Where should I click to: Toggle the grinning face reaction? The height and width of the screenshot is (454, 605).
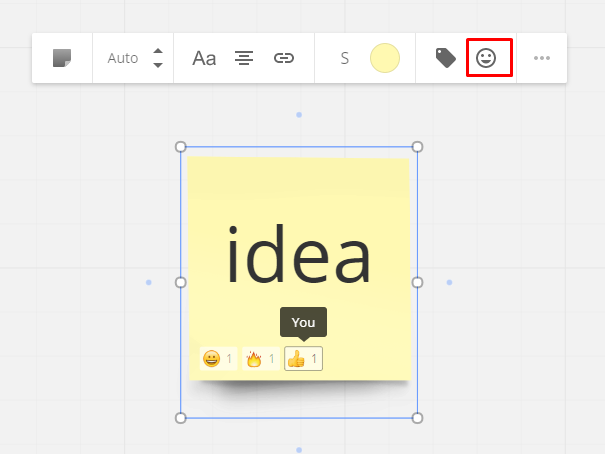click(x=218, y=359)
